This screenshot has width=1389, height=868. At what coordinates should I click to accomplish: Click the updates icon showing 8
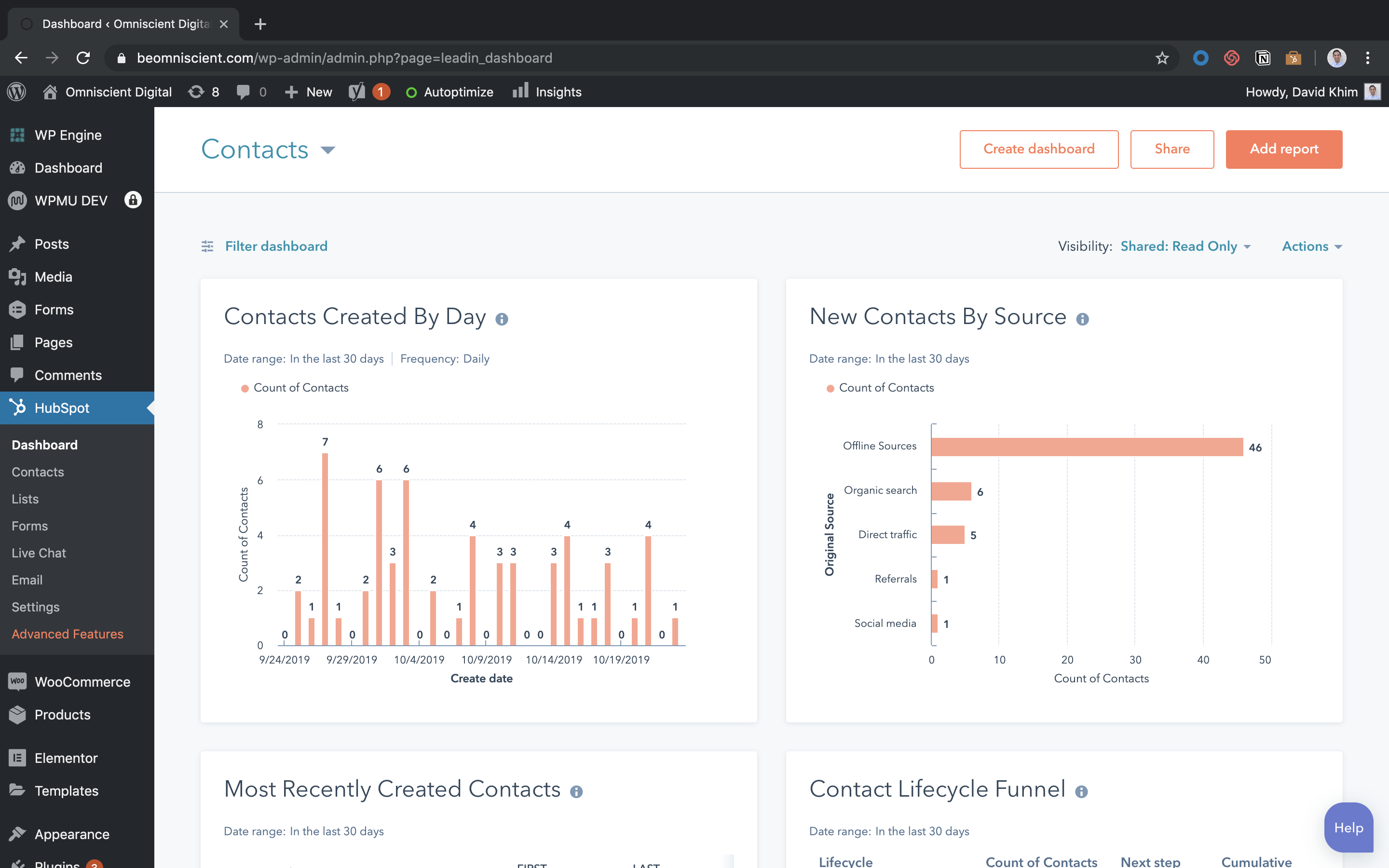pyautogui.click(x=196, y=92)
